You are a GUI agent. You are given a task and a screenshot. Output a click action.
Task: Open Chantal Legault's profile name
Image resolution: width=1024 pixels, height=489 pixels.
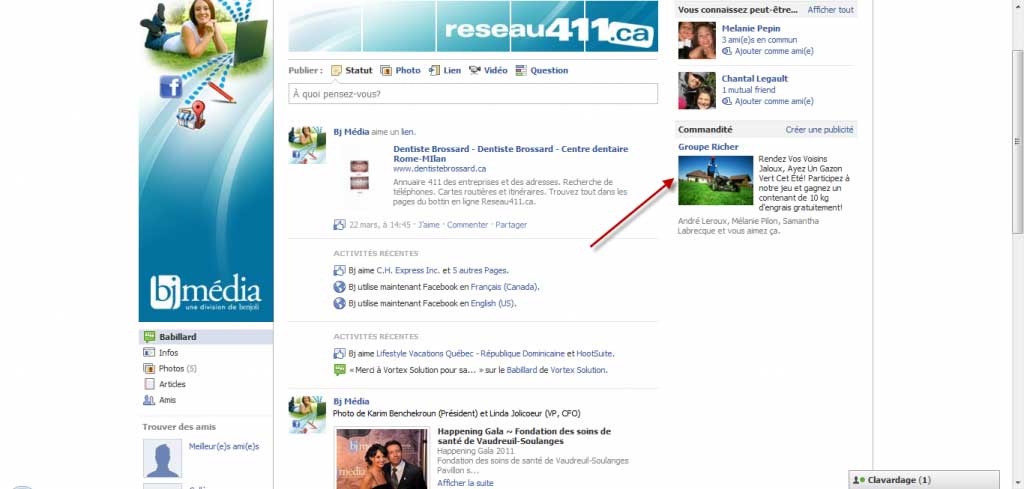(755, 79)
